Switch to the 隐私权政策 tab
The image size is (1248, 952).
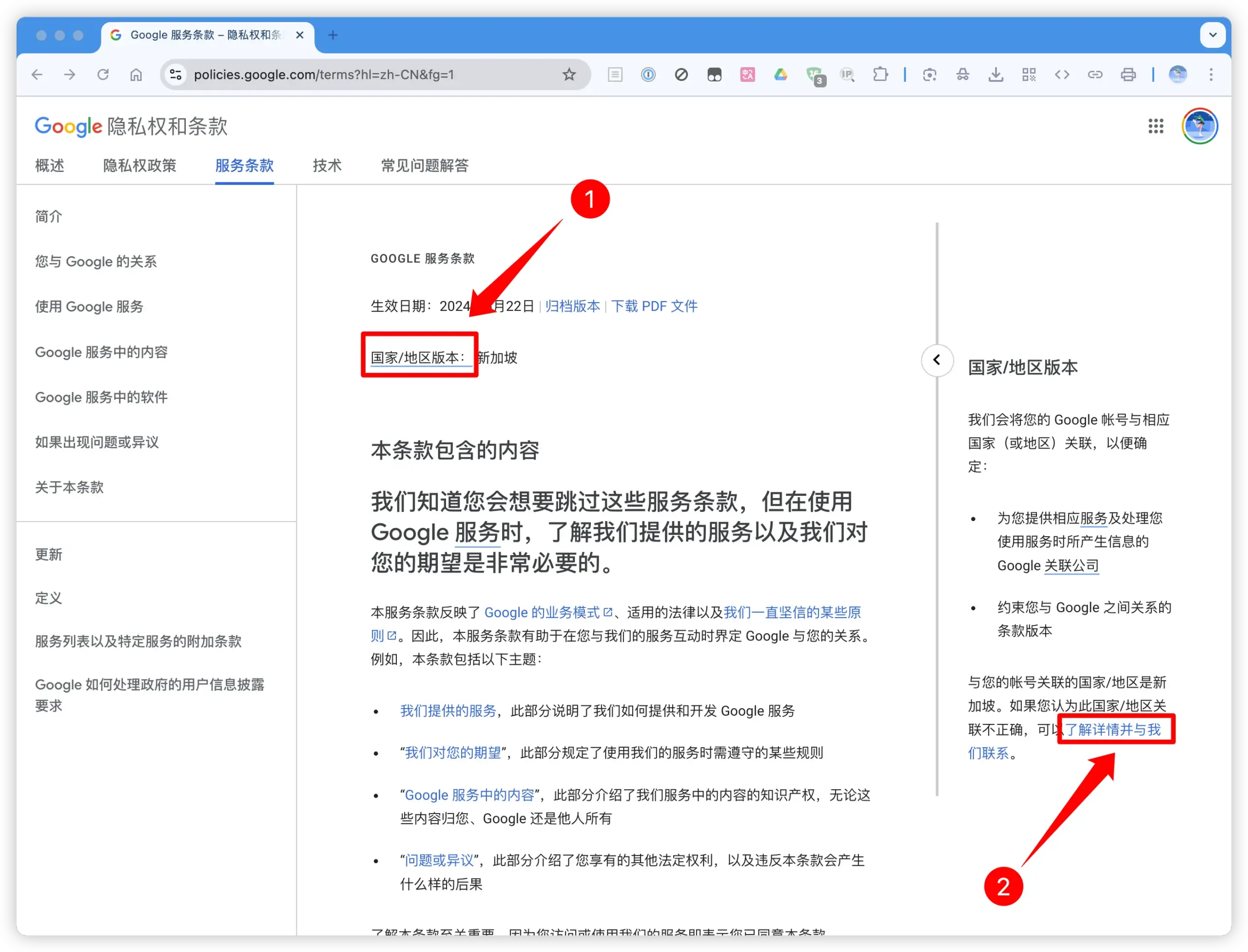pos(139,165)
